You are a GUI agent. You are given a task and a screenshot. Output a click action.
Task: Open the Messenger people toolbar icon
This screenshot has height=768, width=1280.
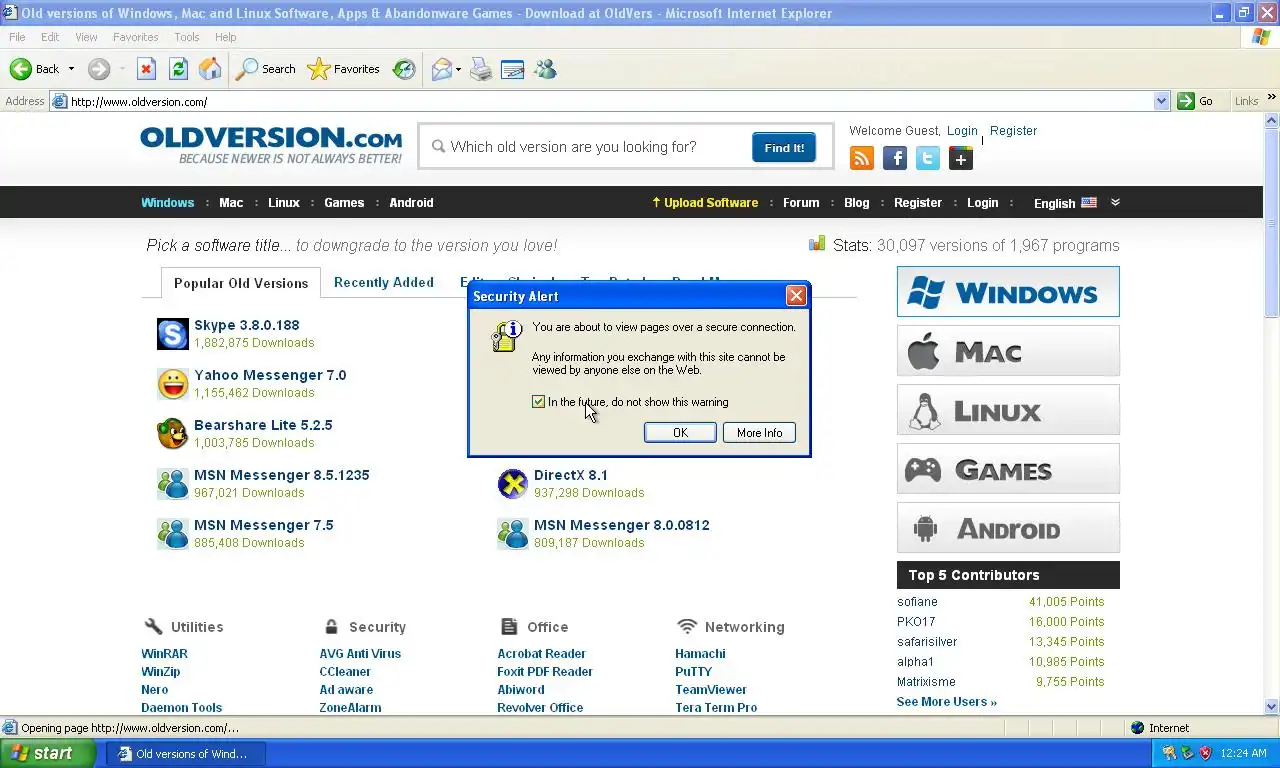click(x=545, y=69)
